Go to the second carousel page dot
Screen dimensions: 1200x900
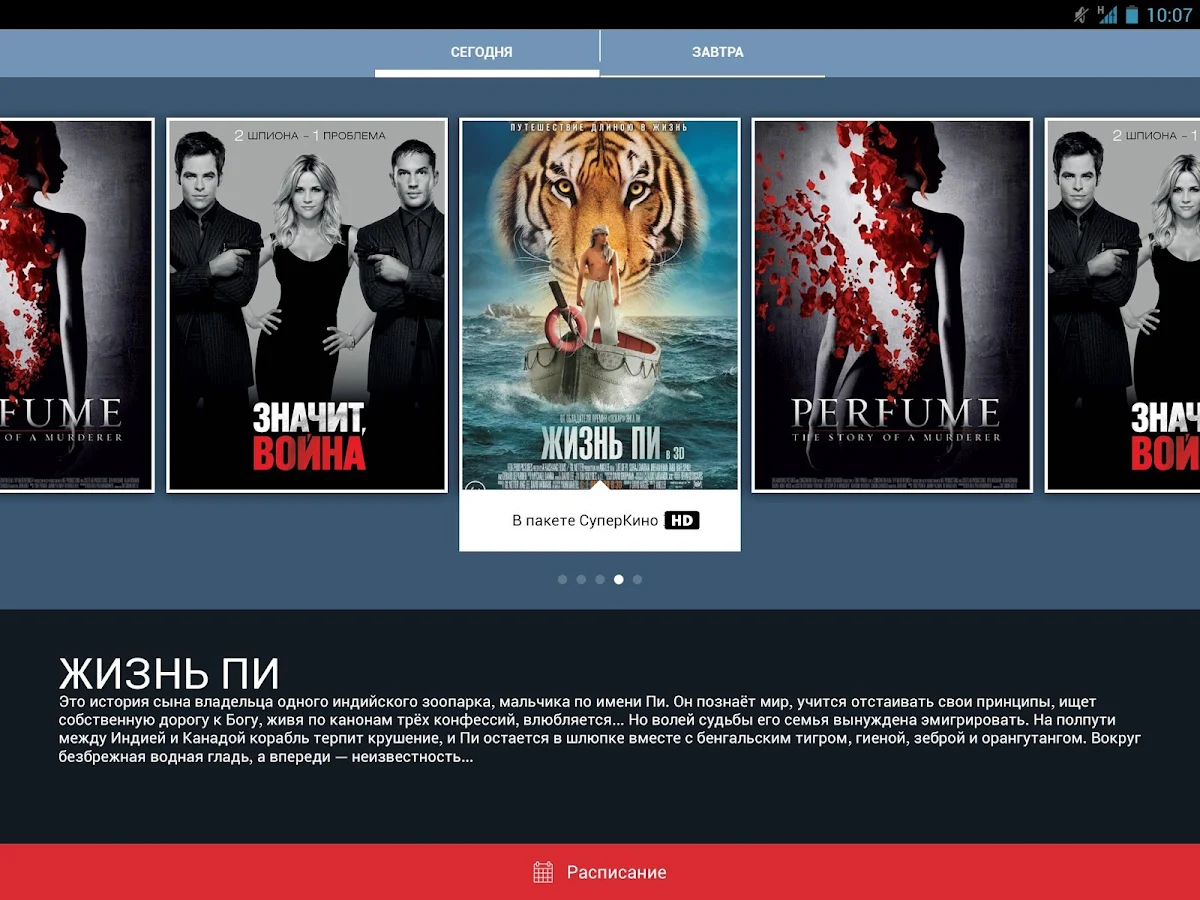tap(581, 579)
